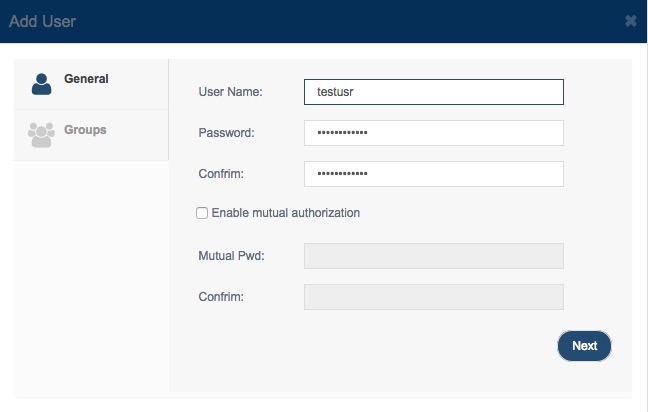Switch to the Groups tab
Viewport: 648px width, 412px height.
91,135
